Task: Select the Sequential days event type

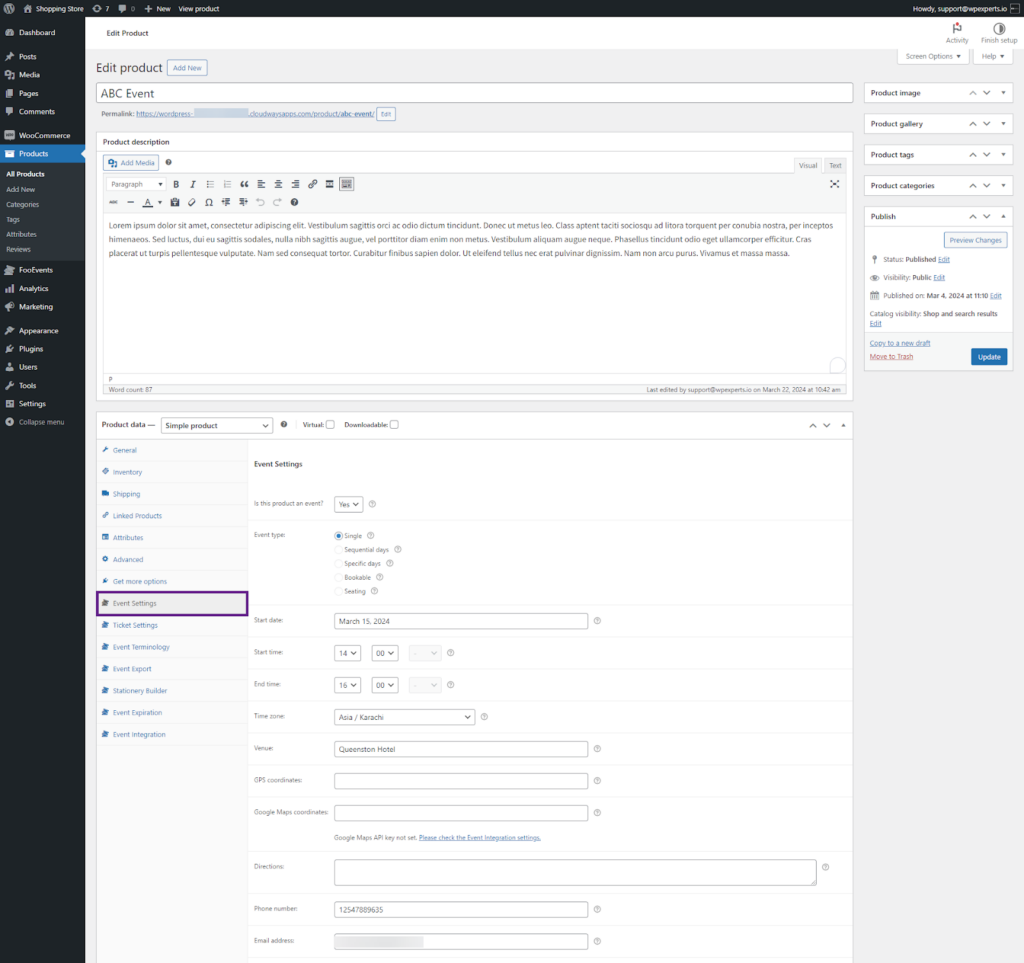Action: tap(338, 550)
